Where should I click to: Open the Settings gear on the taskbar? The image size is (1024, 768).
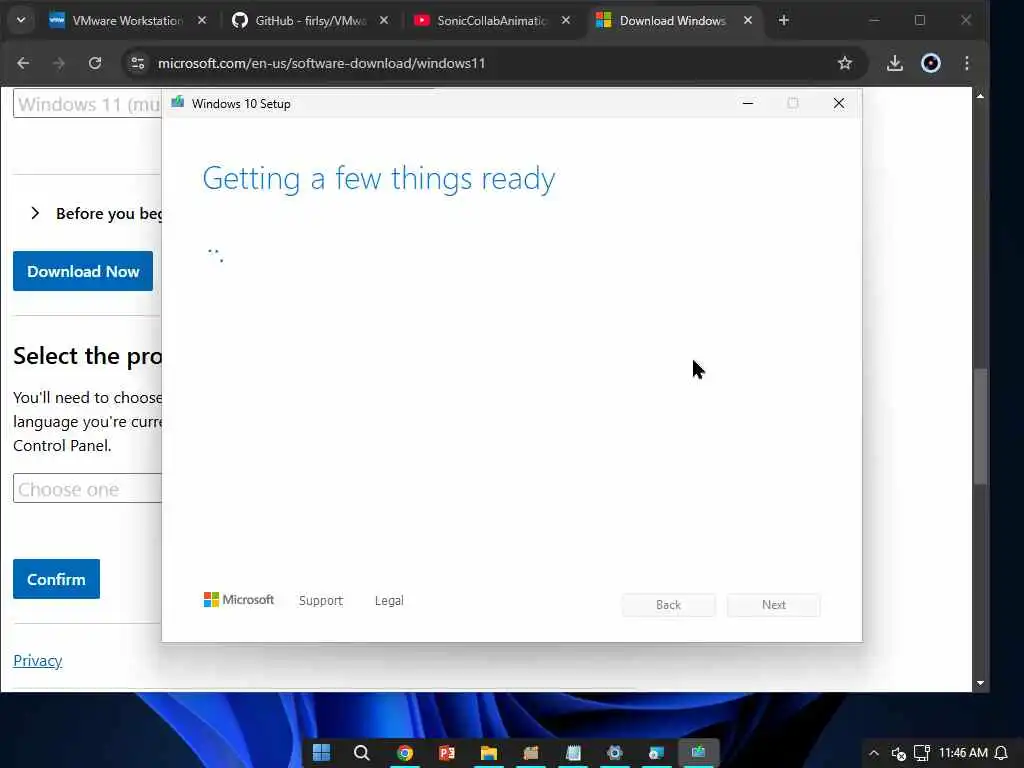tap(615, 753)
